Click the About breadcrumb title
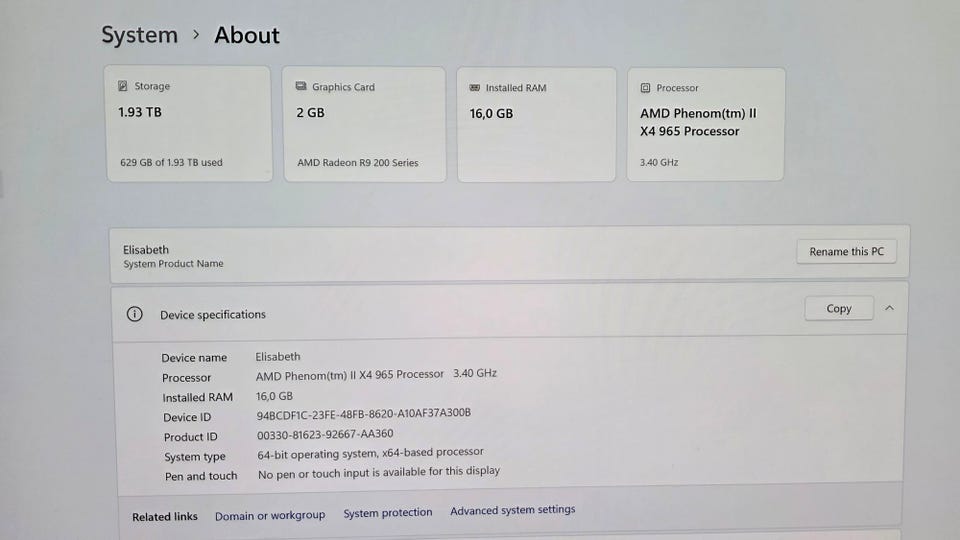The width and height of the screenshot is (960, 540). pos(247,35)
